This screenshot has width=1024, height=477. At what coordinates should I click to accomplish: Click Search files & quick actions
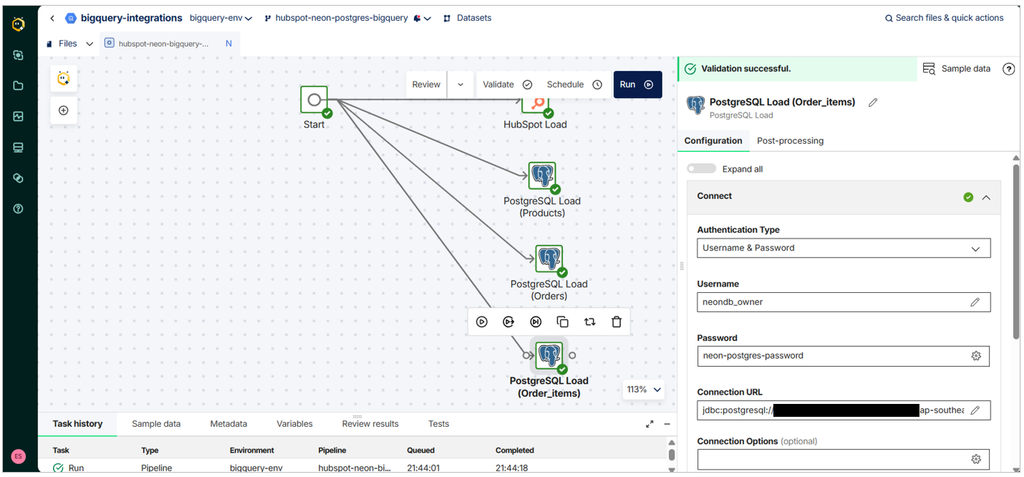coord(944,18)
